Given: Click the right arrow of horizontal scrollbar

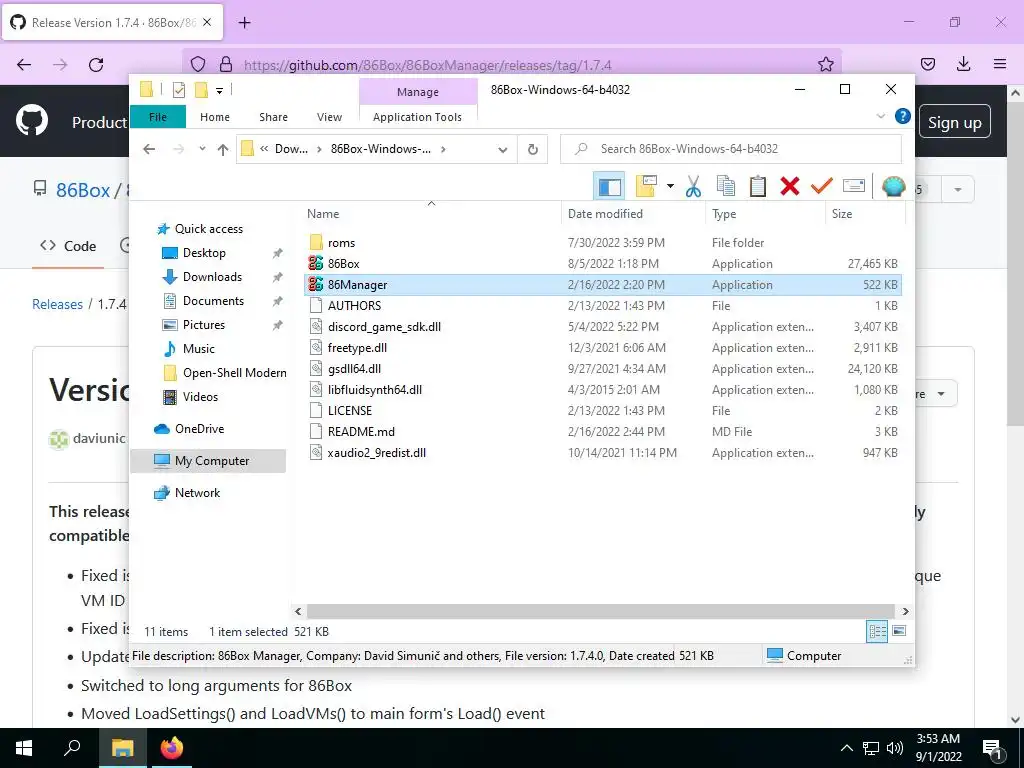Looking at the screenshot, I should click(905, 611).
